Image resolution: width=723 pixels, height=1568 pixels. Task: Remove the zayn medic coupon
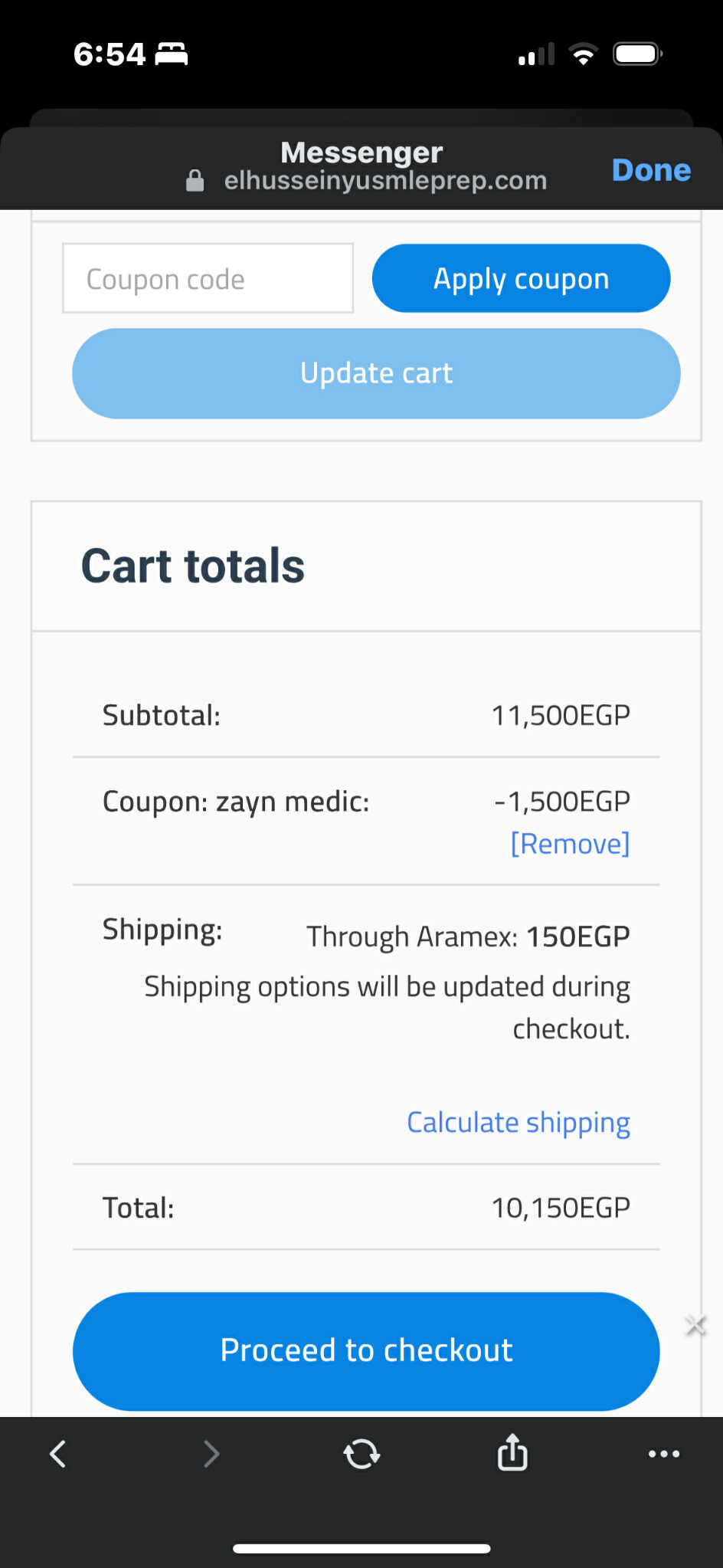[x=570, y=844]
